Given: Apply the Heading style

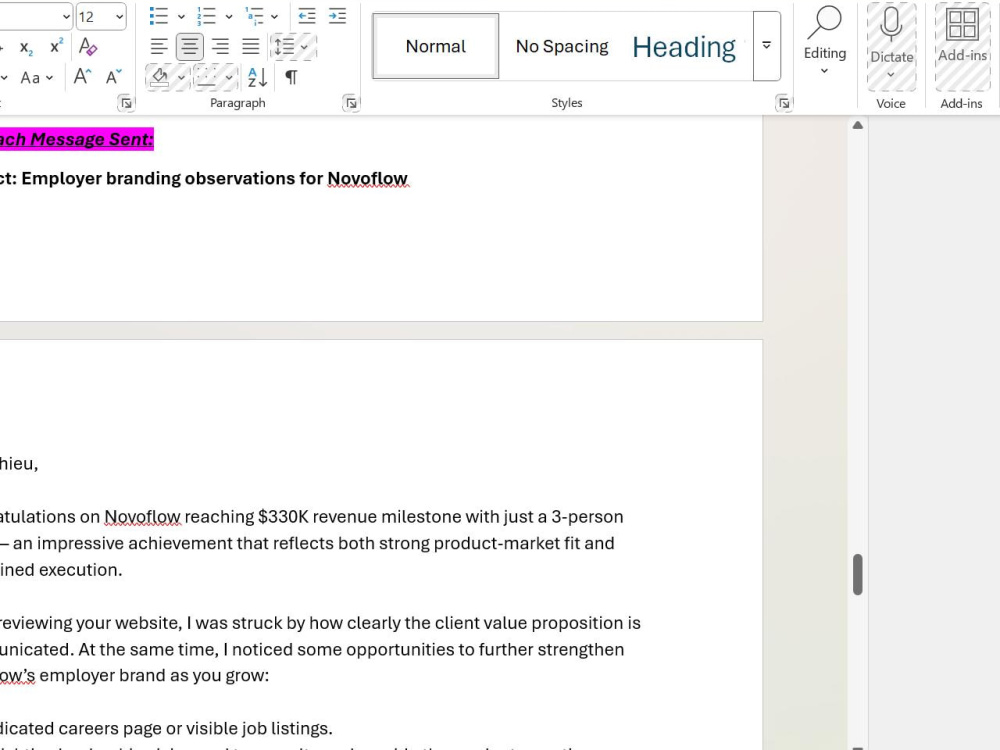Looking at the screenshot, I should coord(684,46).
